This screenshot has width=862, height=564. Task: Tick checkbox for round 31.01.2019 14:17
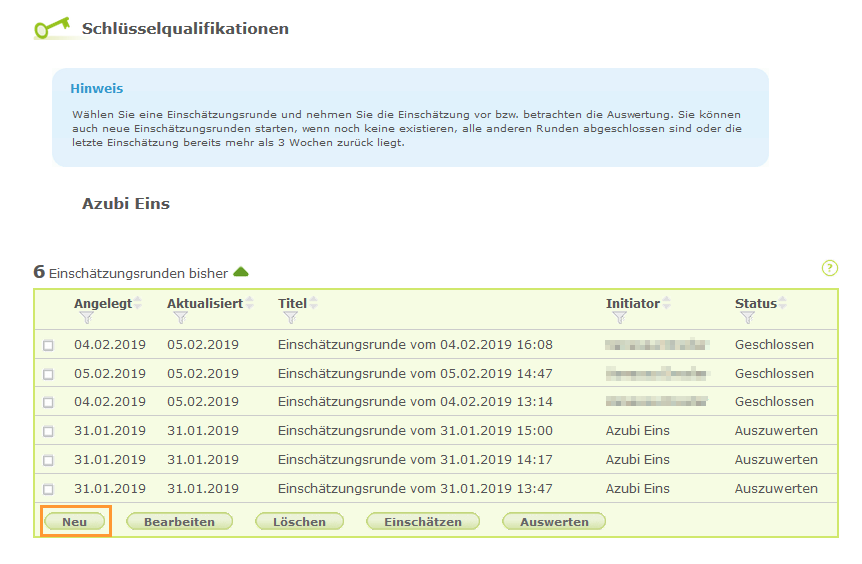coord(48,460)
